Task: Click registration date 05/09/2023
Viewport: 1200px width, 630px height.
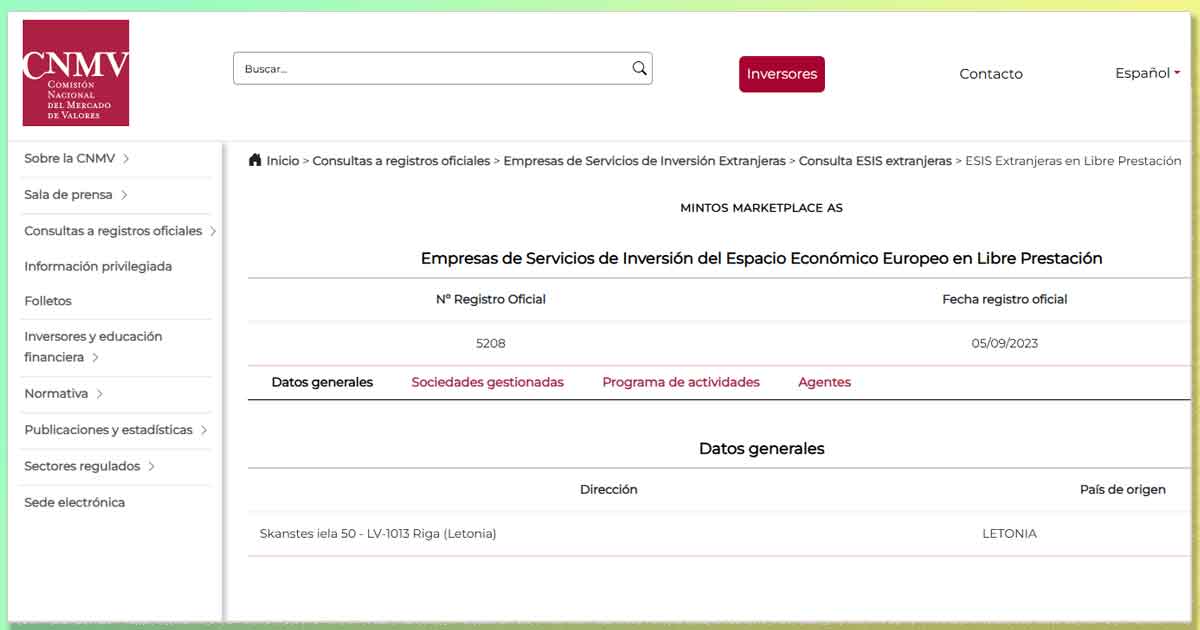Action: [1005, 343]
